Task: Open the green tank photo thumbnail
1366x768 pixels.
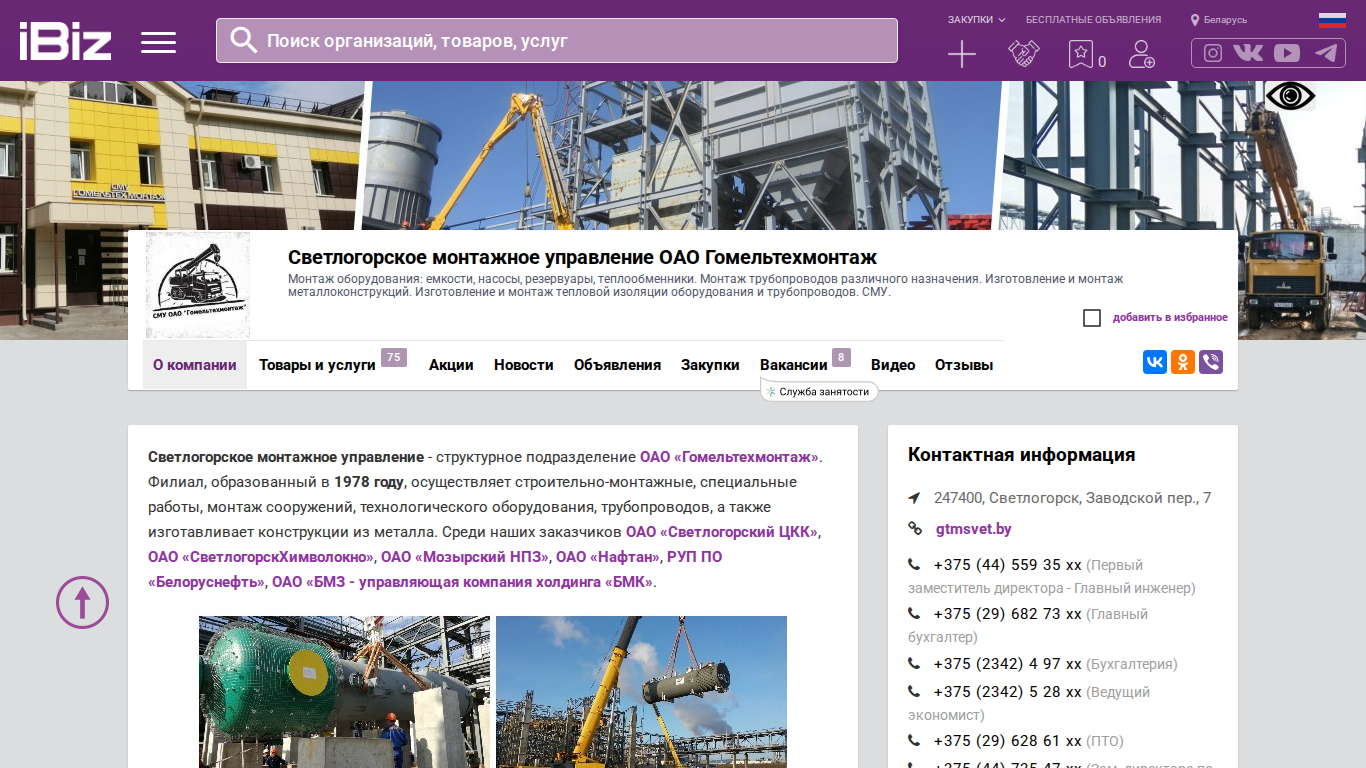Action: coord(344,692)
